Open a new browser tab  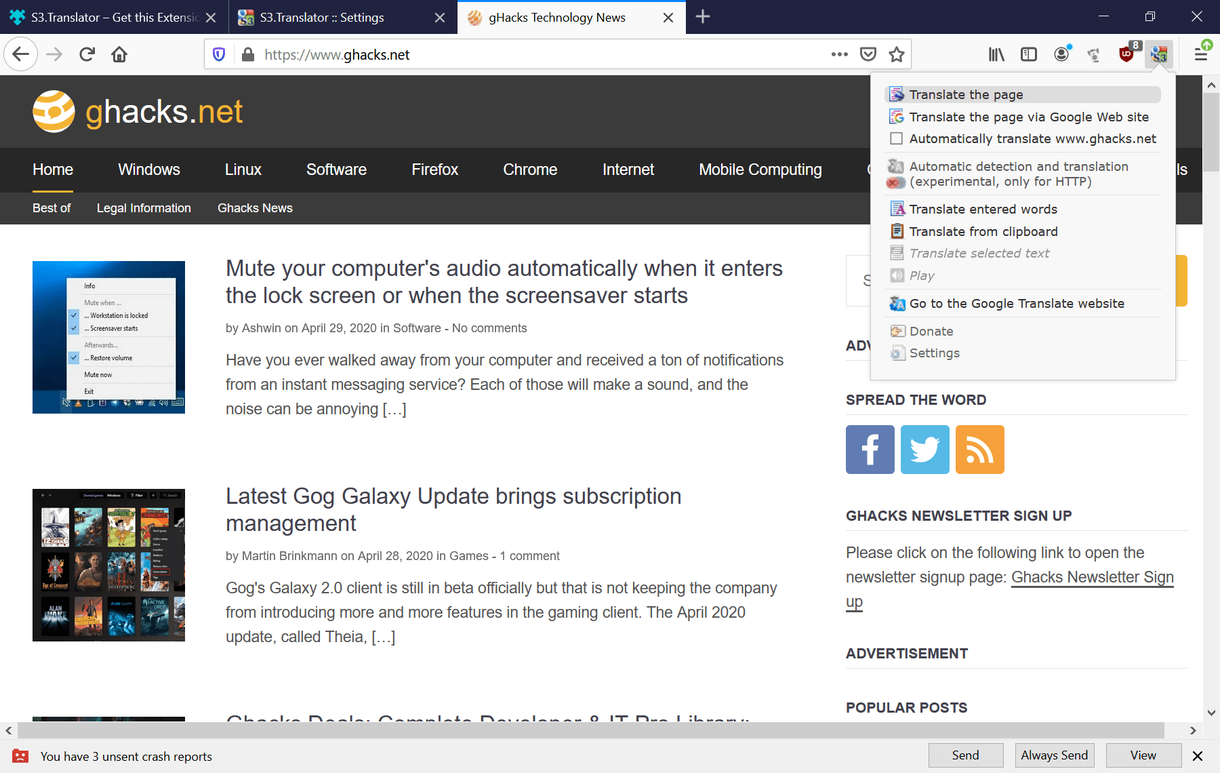(x=703, y=17)
